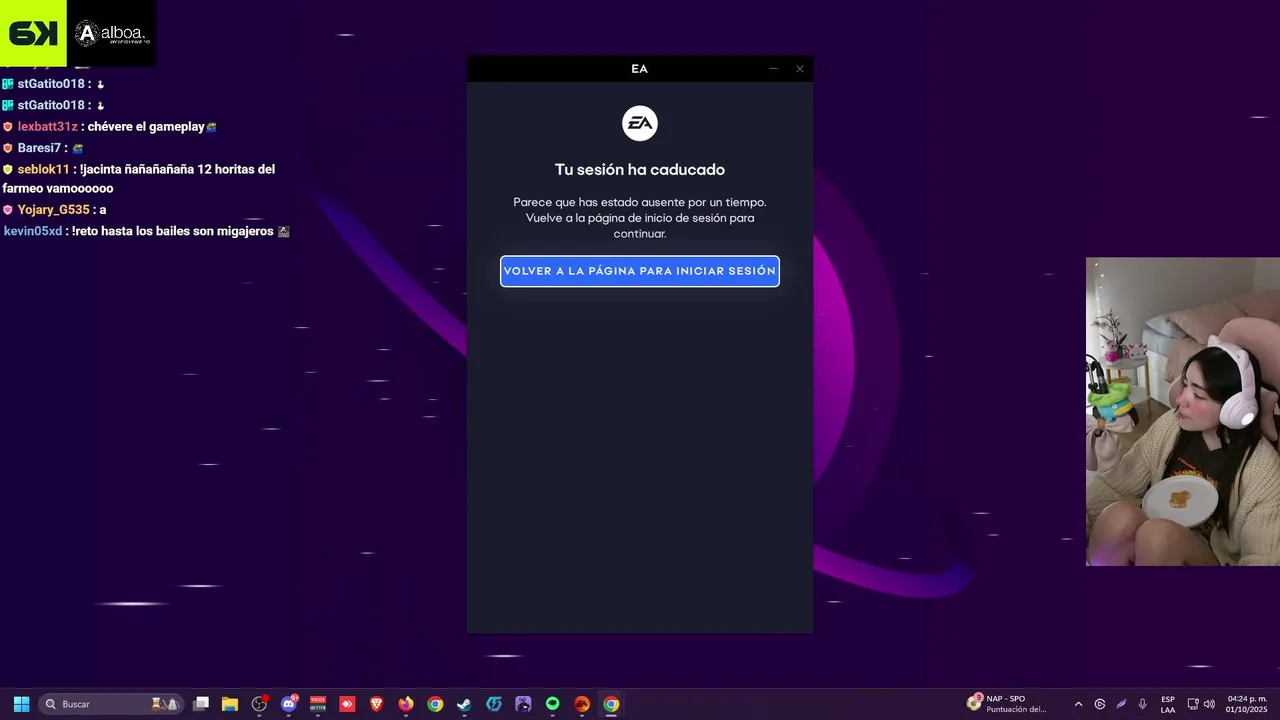The image size is (1280, 720).
Task: Click username Baresi7 in chat
Action: tap(39, 148)
